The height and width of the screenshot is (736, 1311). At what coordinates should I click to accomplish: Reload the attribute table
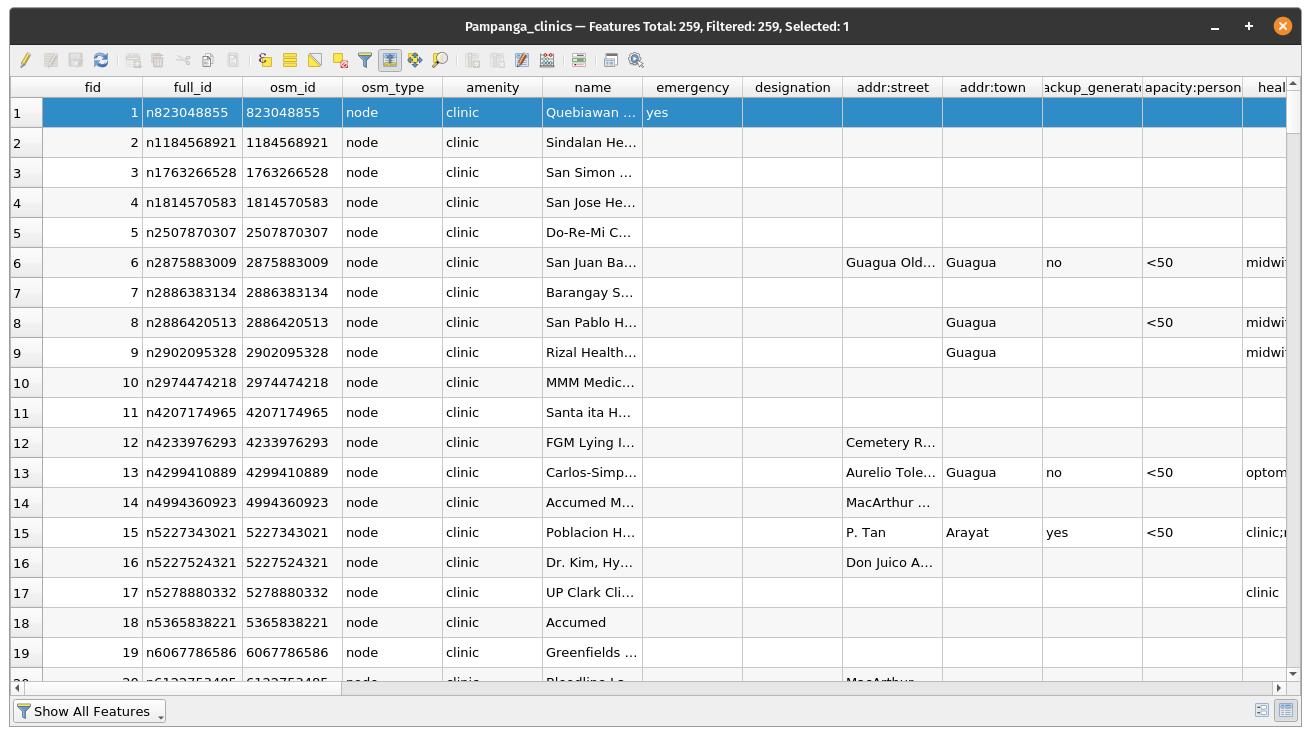[x=101, y=60]
